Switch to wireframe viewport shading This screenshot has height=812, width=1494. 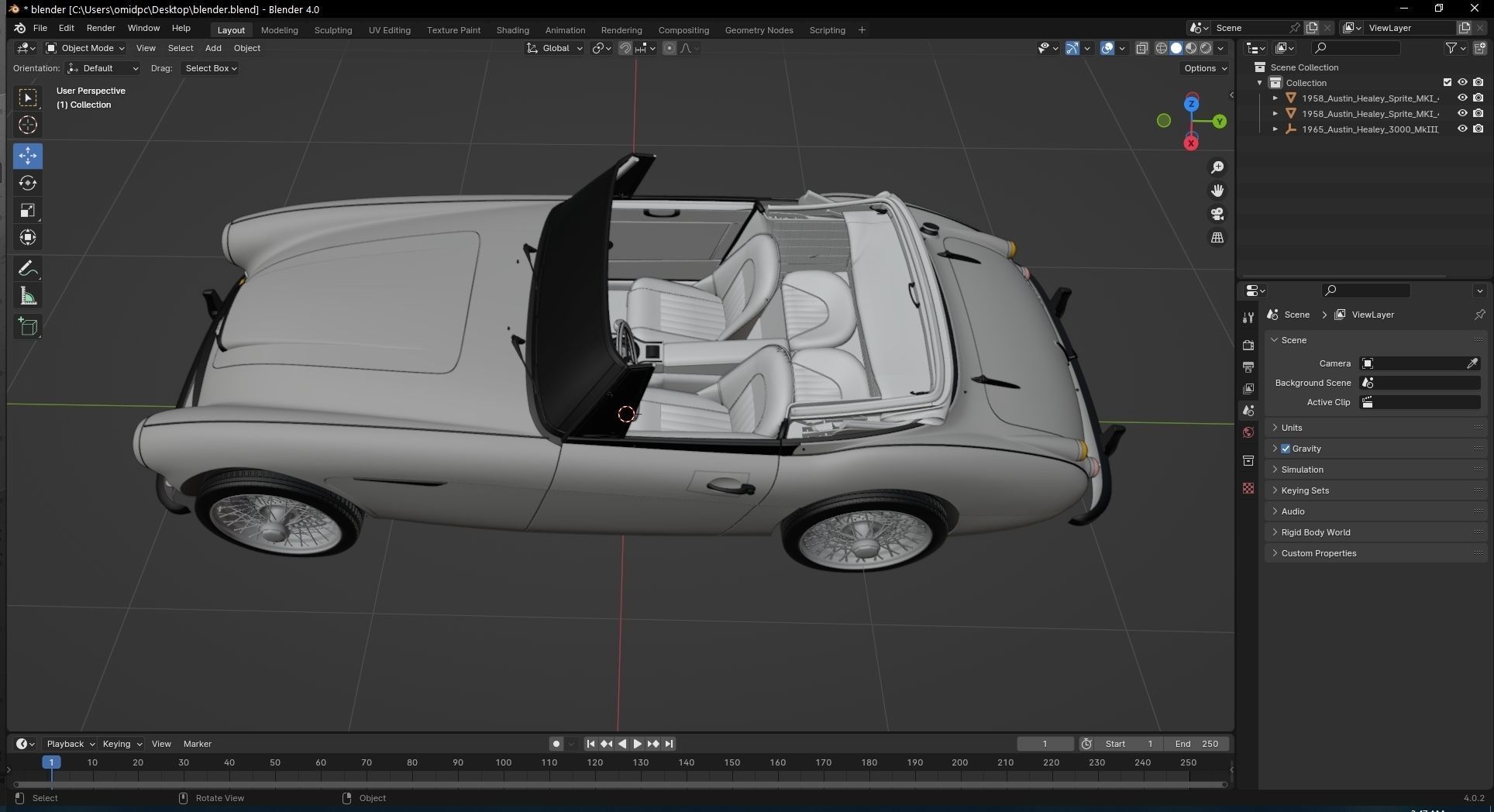(1161, 48)
